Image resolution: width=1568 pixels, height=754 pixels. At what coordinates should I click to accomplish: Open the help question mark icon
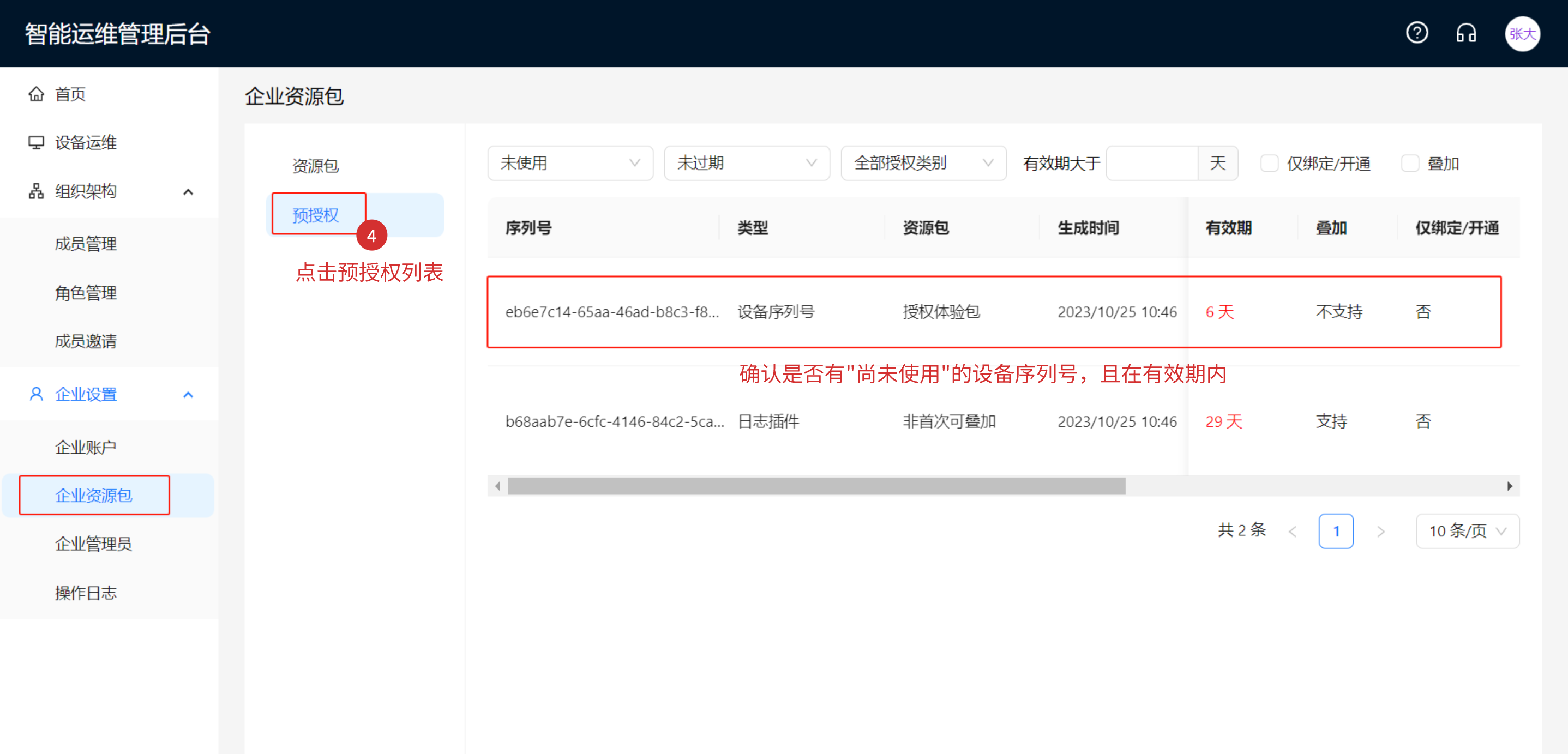(x=1416, y=33)
